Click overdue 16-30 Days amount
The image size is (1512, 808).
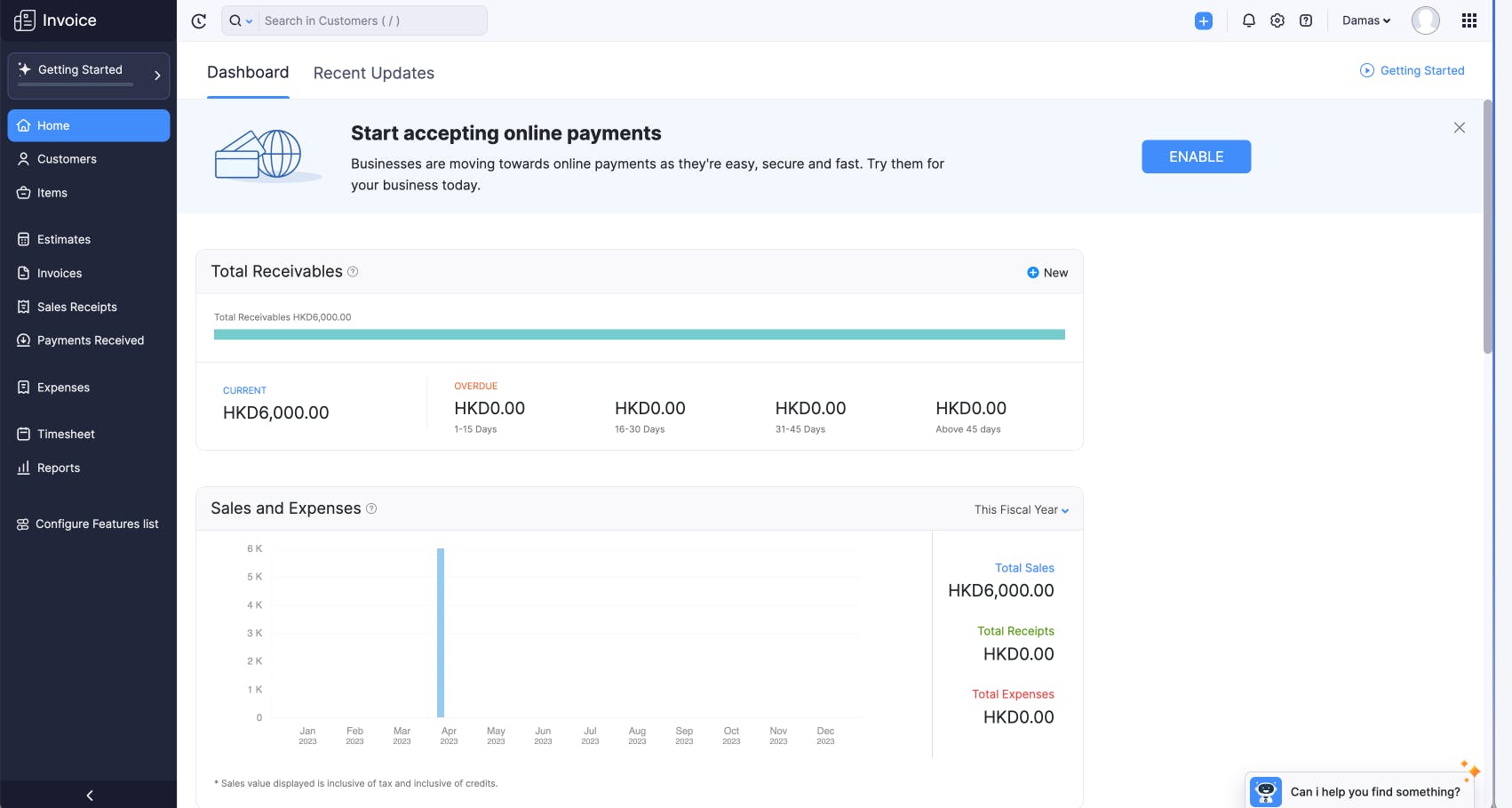pyautogui.click(x=650, y=408)
